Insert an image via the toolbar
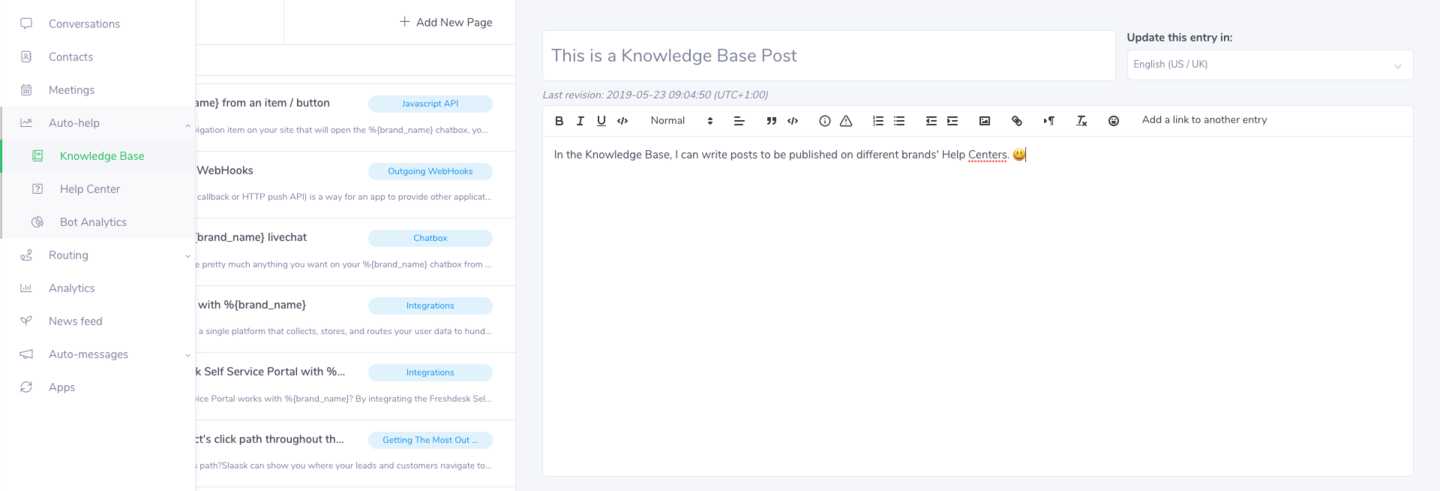 click(985, 121)
